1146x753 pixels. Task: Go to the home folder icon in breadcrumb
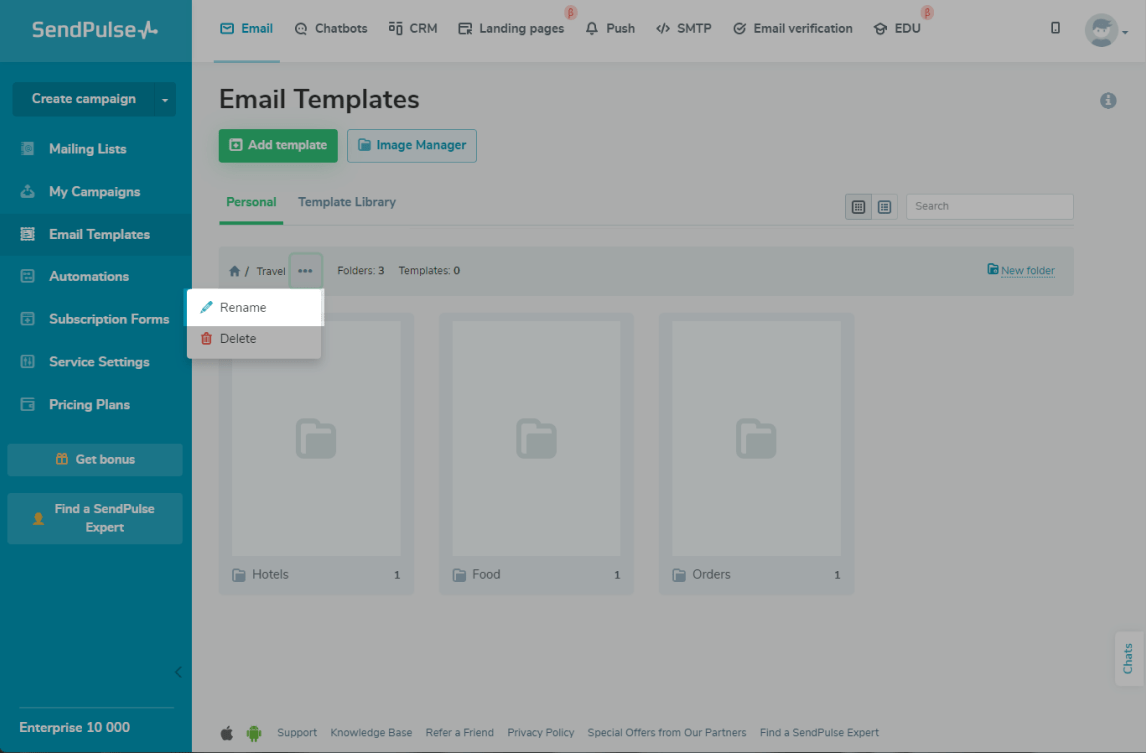pos(235,271)
